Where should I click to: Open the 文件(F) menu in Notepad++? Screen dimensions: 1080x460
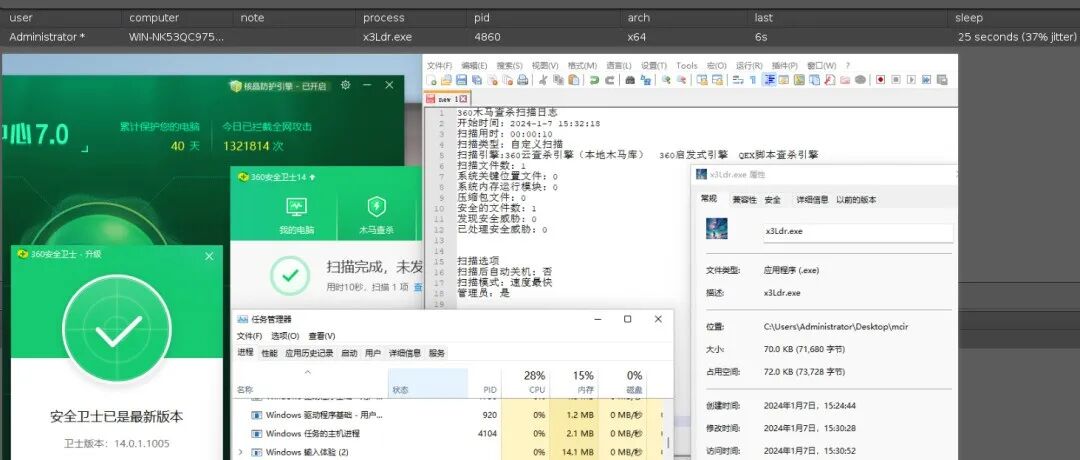(439, 65)
